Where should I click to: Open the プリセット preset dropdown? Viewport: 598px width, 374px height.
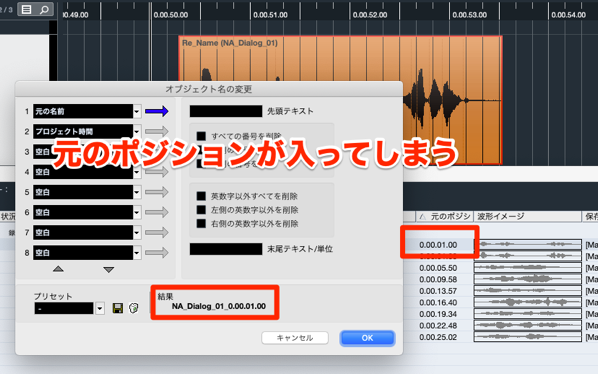(100, 308)
